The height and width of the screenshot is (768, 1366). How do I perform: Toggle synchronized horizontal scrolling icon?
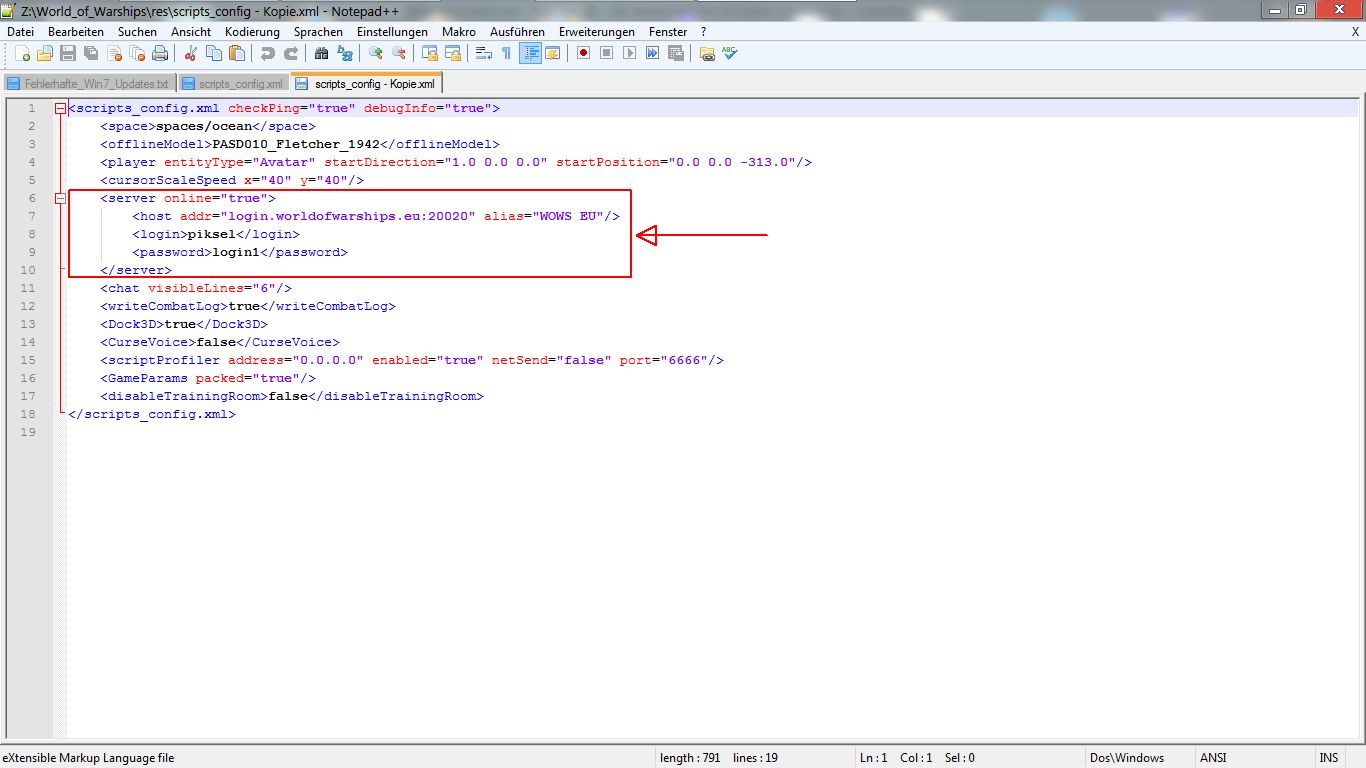pyautogui.click(x=452, y=53)
